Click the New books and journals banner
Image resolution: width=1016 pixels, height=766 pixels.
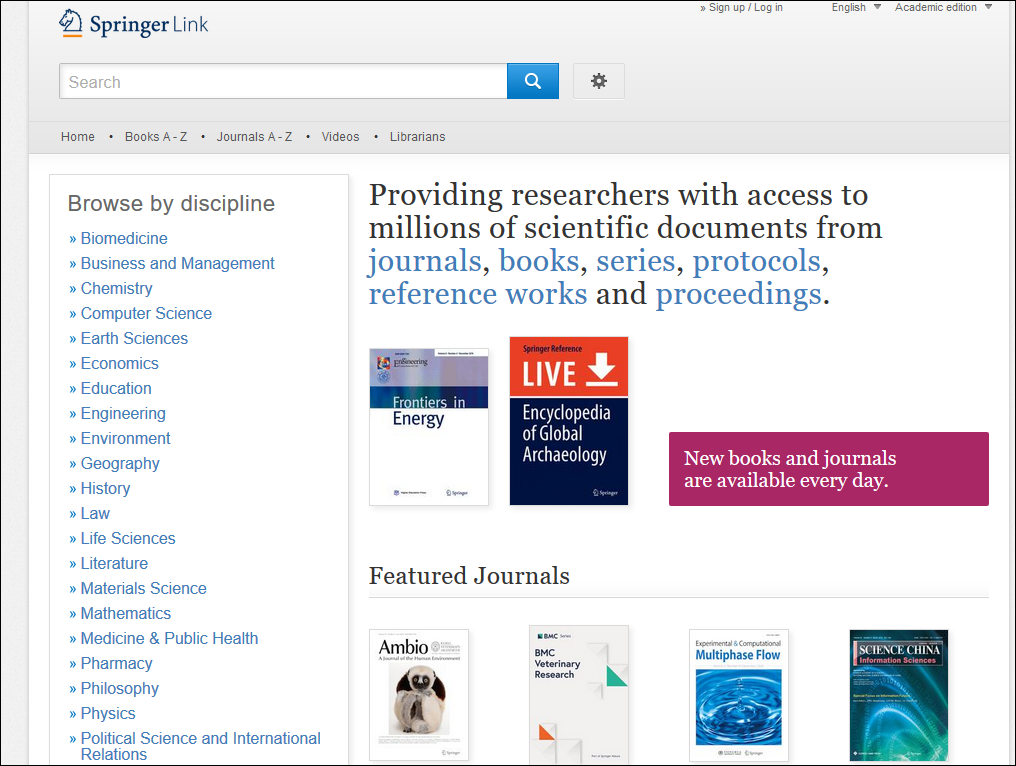point(829,469)
